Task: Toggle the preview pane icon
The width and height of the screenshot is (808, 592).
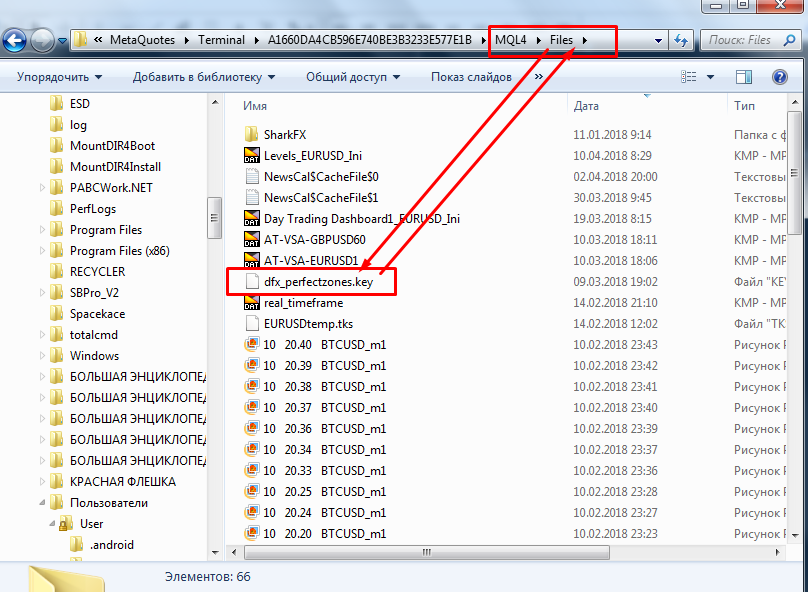Action: point(744,77)
